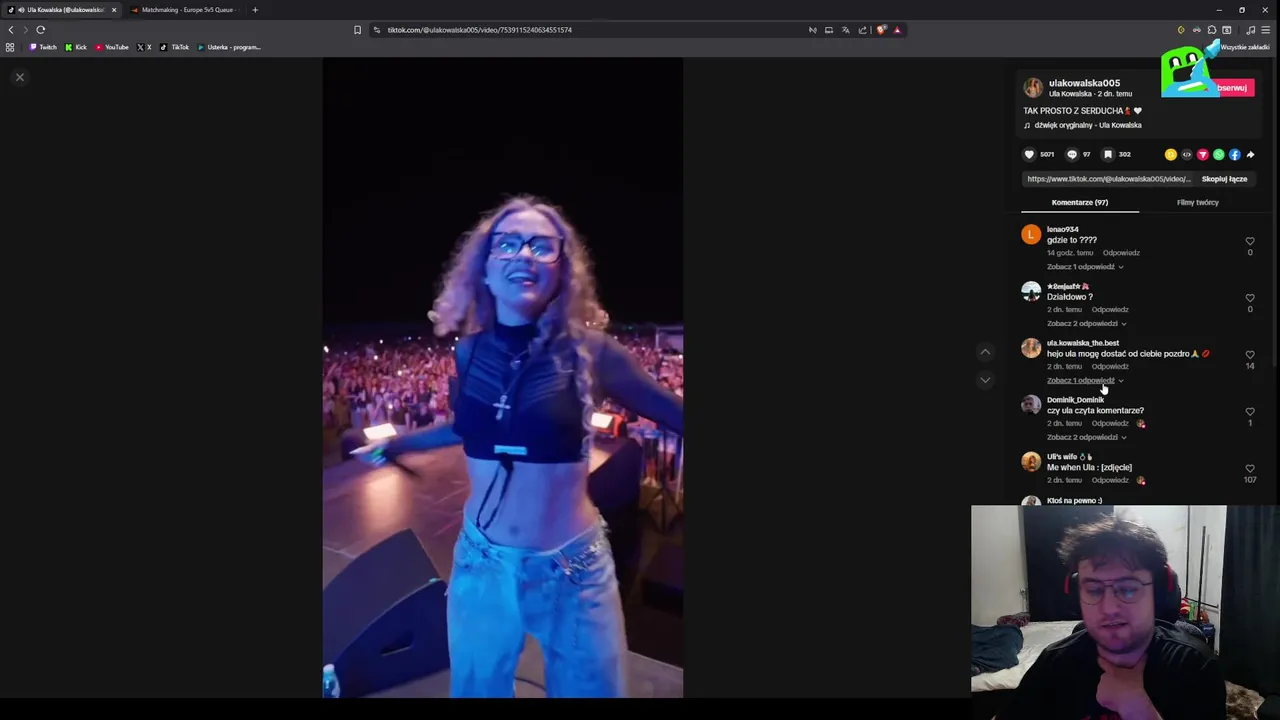Click the translate page icon
Image resolution: width=1280 pixels, height=720 pixels.
tap(845, 30)
